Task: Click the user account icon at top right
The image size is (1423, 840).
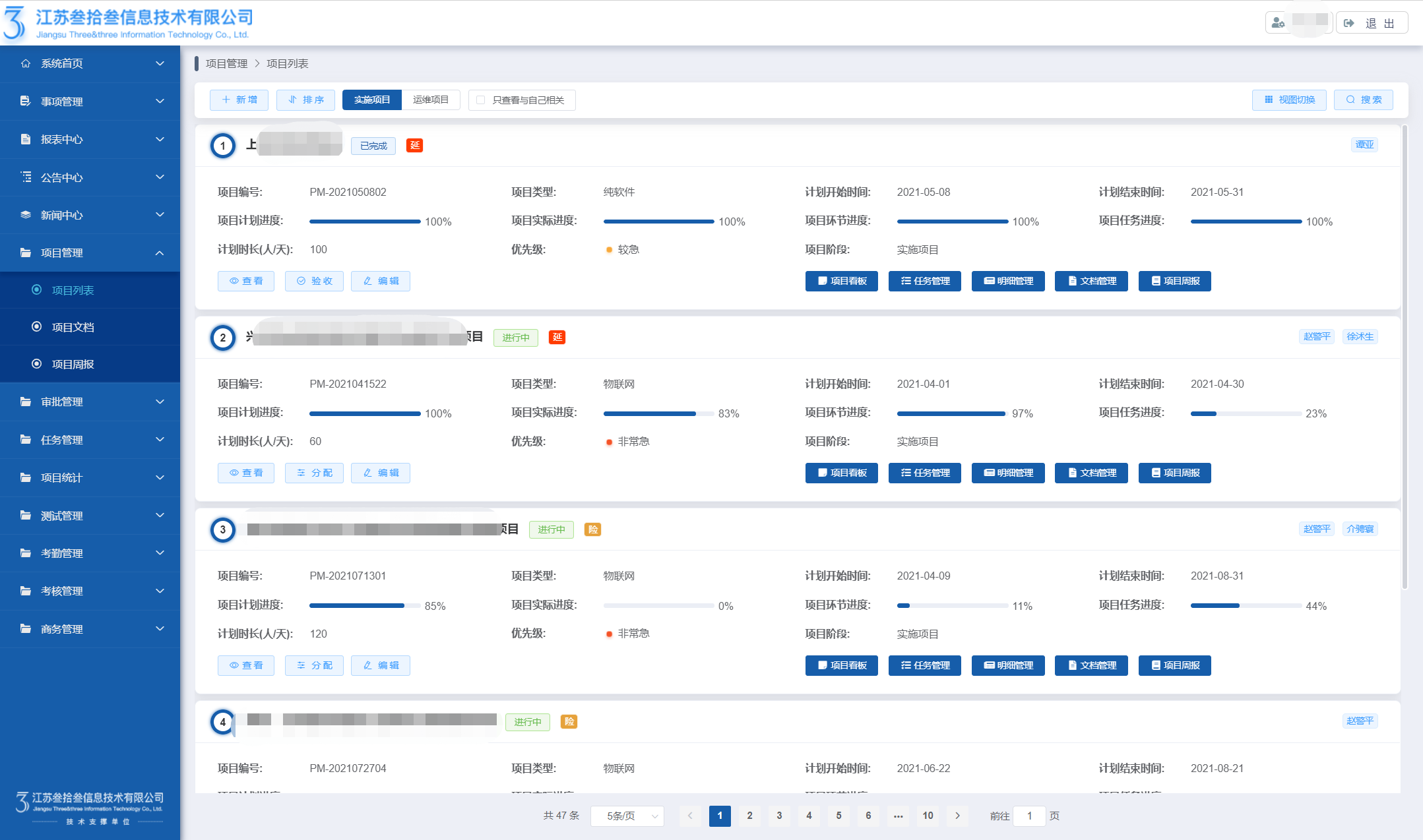Action: pyautogui.click(x=1278, y=23)
